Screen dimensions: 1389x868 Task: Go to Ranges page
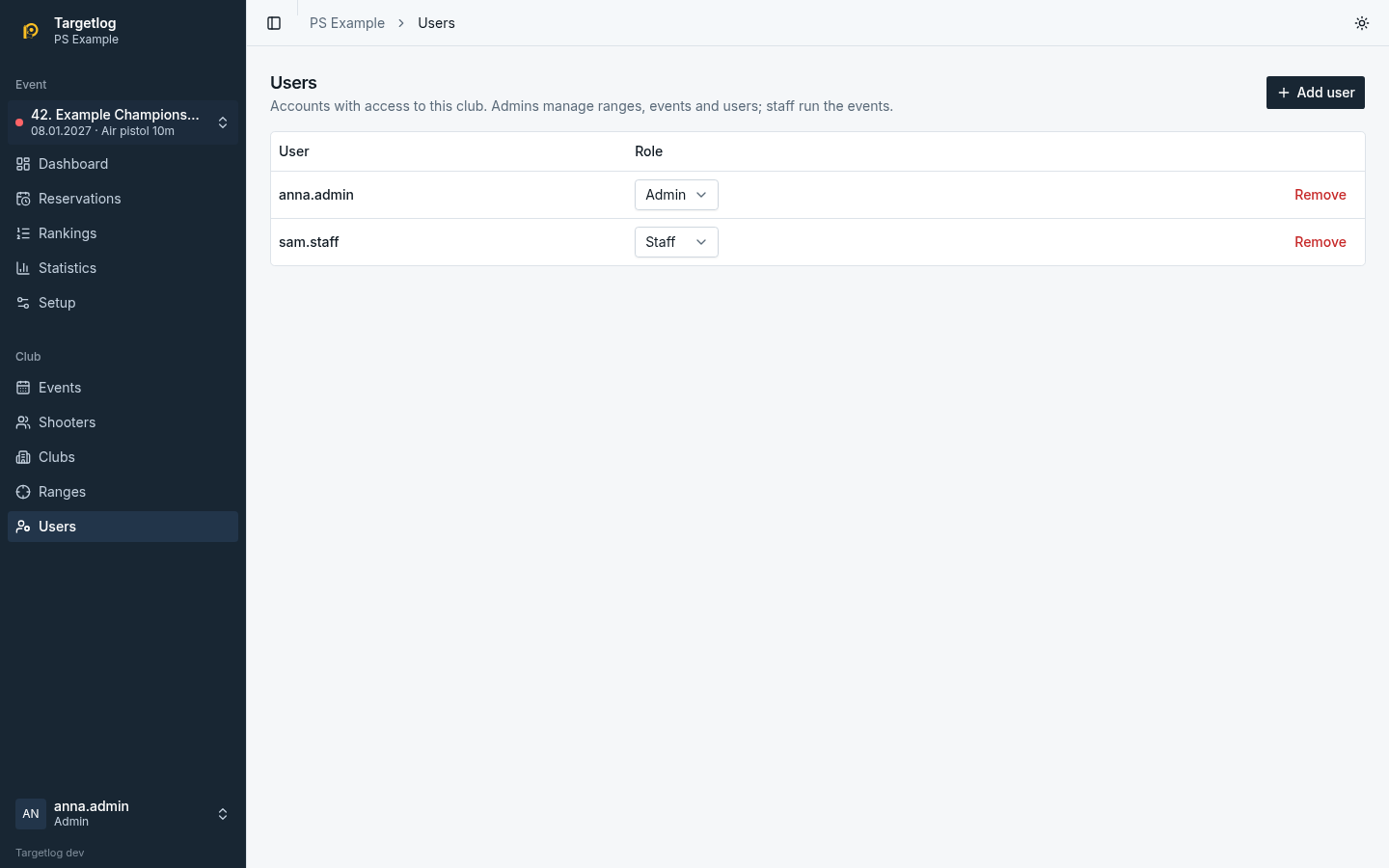click(123, 492)
